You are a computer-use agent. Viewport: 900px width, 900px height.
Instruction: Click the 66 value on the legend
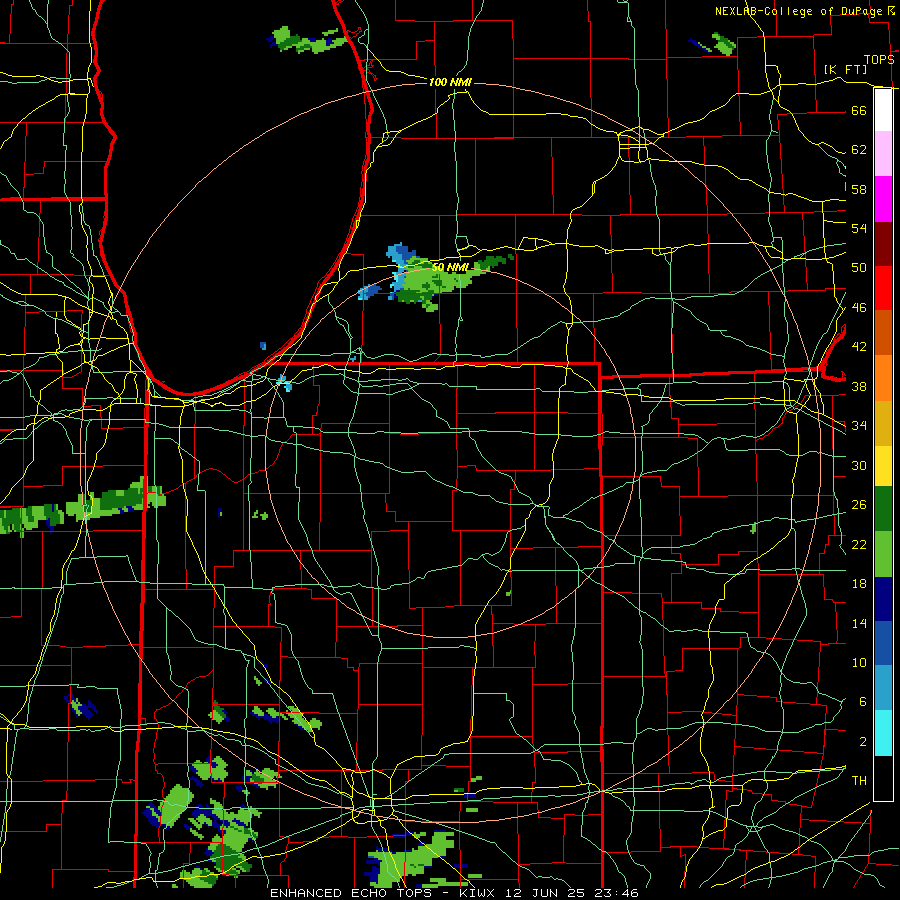(x=859, y=110)
